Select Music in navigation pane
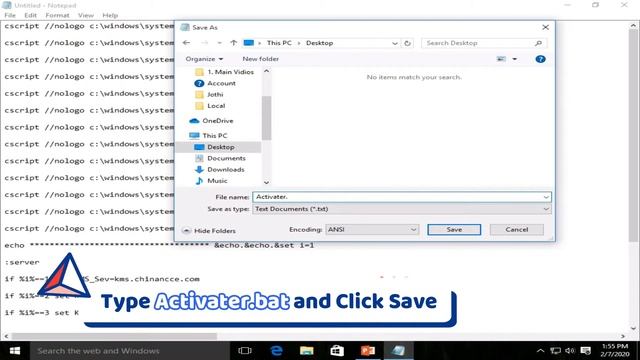 pyautogui.click(x=211, y=181)
